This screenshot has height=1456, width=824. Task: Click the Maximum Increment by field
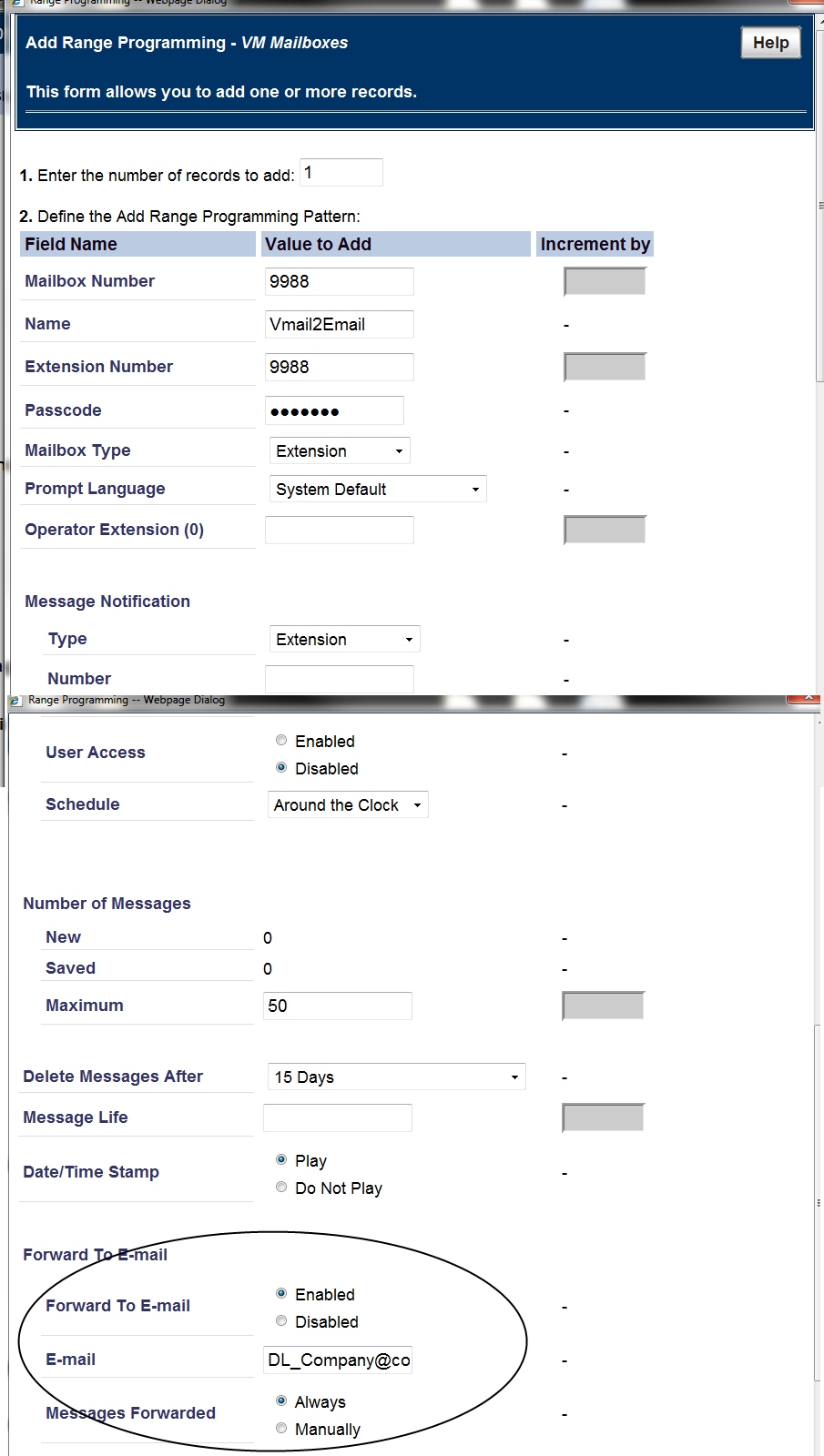(603, 1006)
